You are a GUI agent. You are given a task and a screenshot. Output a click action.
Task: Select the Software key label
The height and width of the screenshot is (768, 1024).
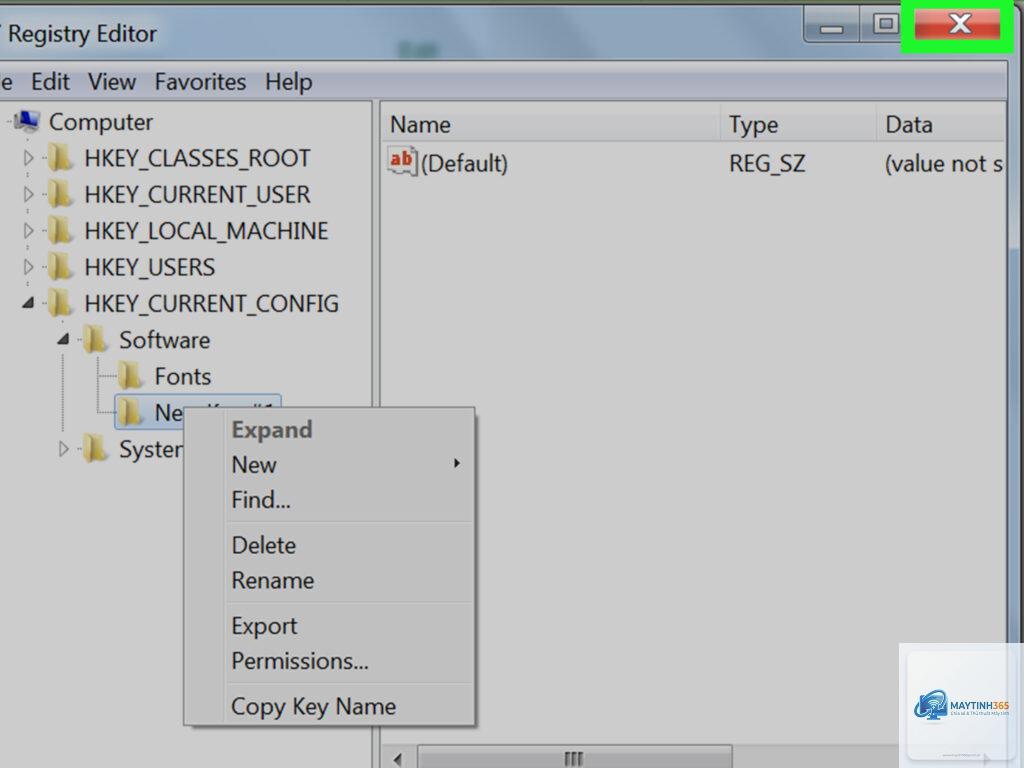point(165,340)
